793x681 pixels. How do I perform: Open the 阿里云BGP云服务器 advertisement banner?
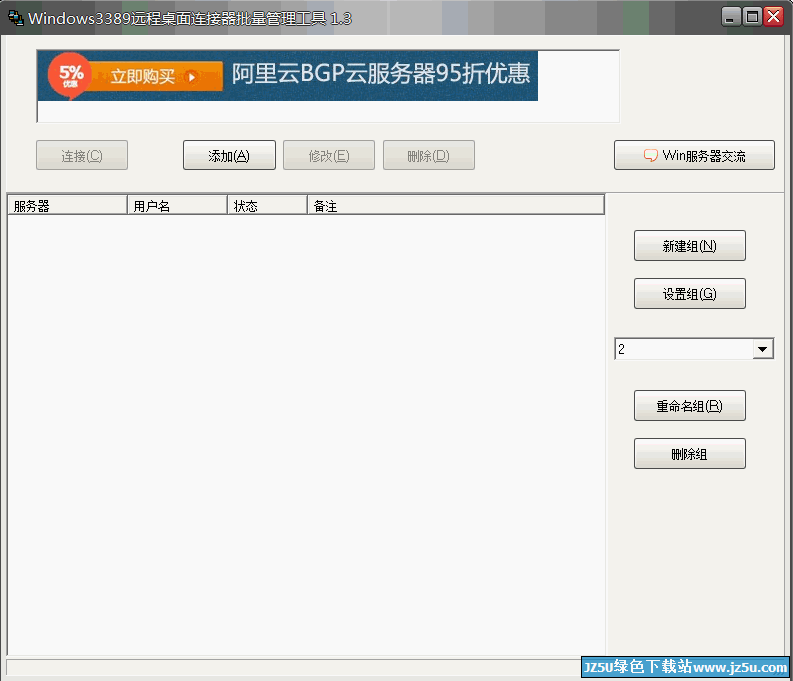[x=287, y=76]
